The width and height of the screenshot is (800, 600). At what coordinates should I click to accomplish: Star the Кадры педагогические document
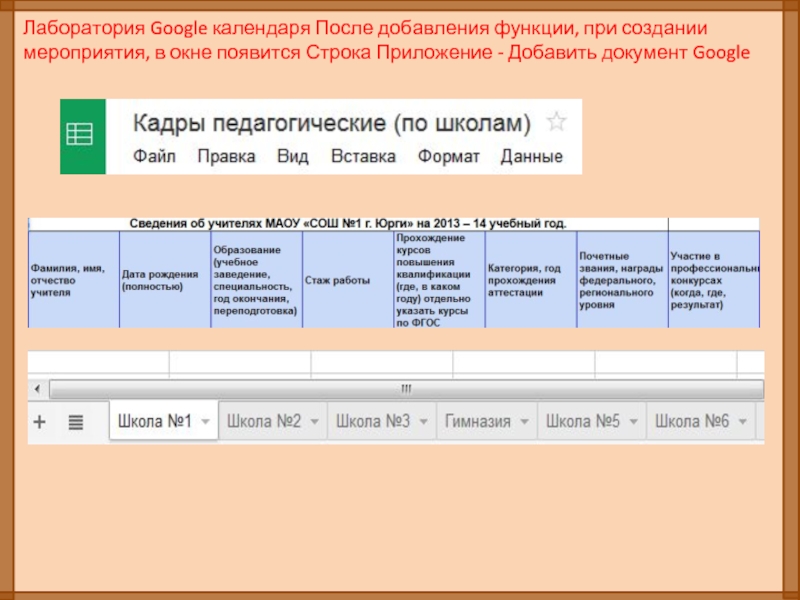pyautogui.click(x=557, y=123)
